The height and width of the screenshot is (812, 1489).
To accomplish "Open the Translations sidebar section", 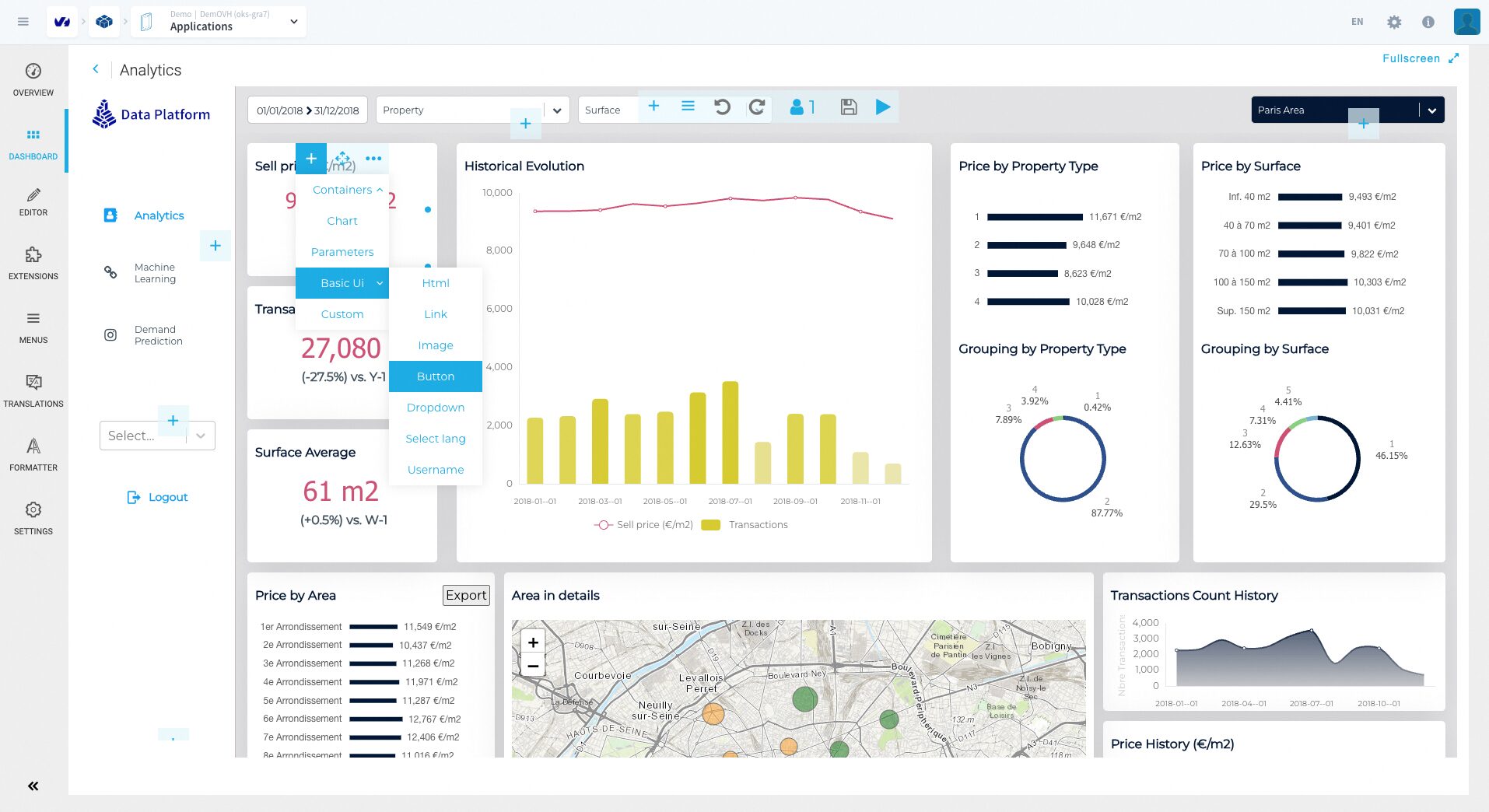I will [x=33, y=390].
